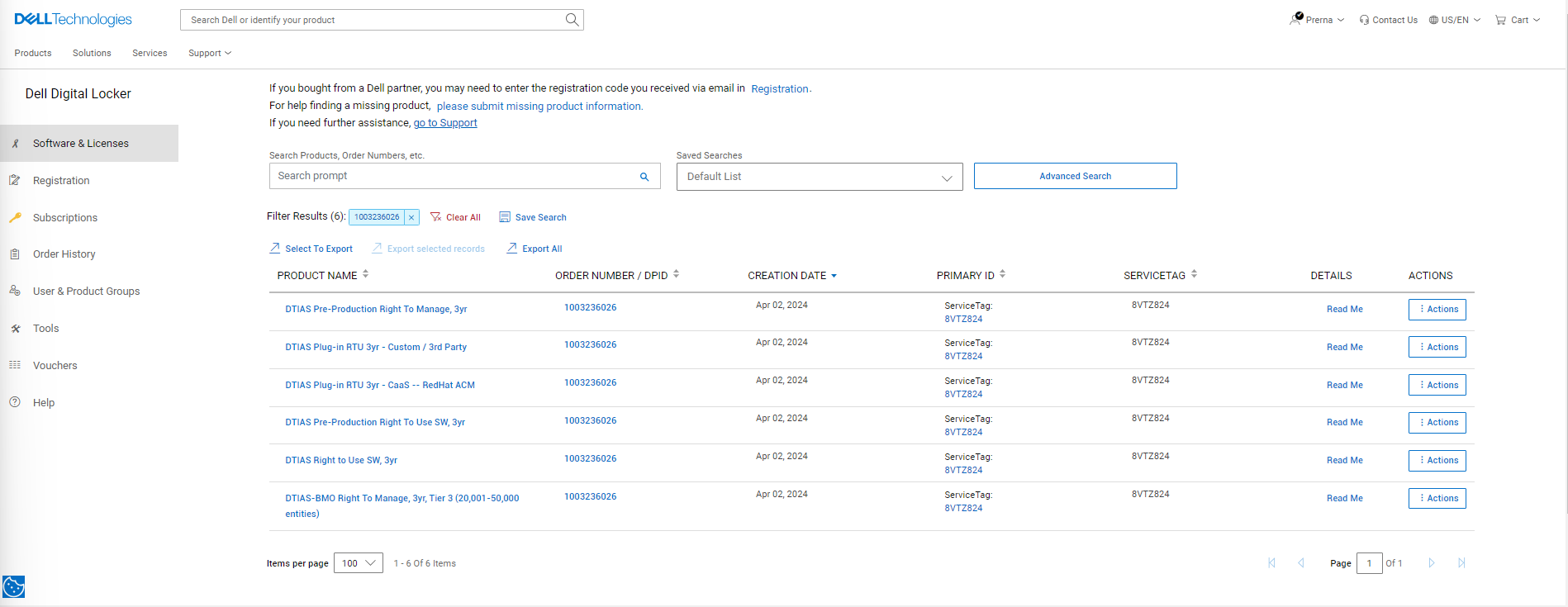Go to the next page arrow
Image resolution: width=1568 pixels, height=607 pixels.
point(1432,563)
